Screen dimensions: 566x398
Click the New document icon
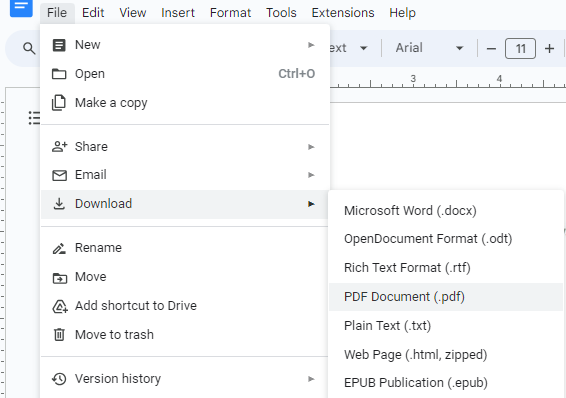pyautogui.click(x=59, y=45)
